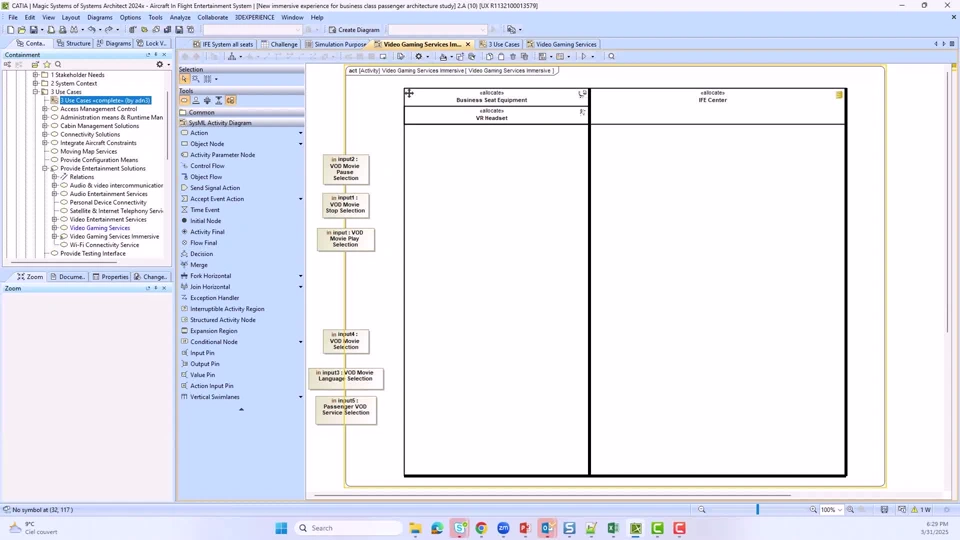Select the Time Event tool
This screenshot has width=960, height=540.
click(x=204, y=210)
